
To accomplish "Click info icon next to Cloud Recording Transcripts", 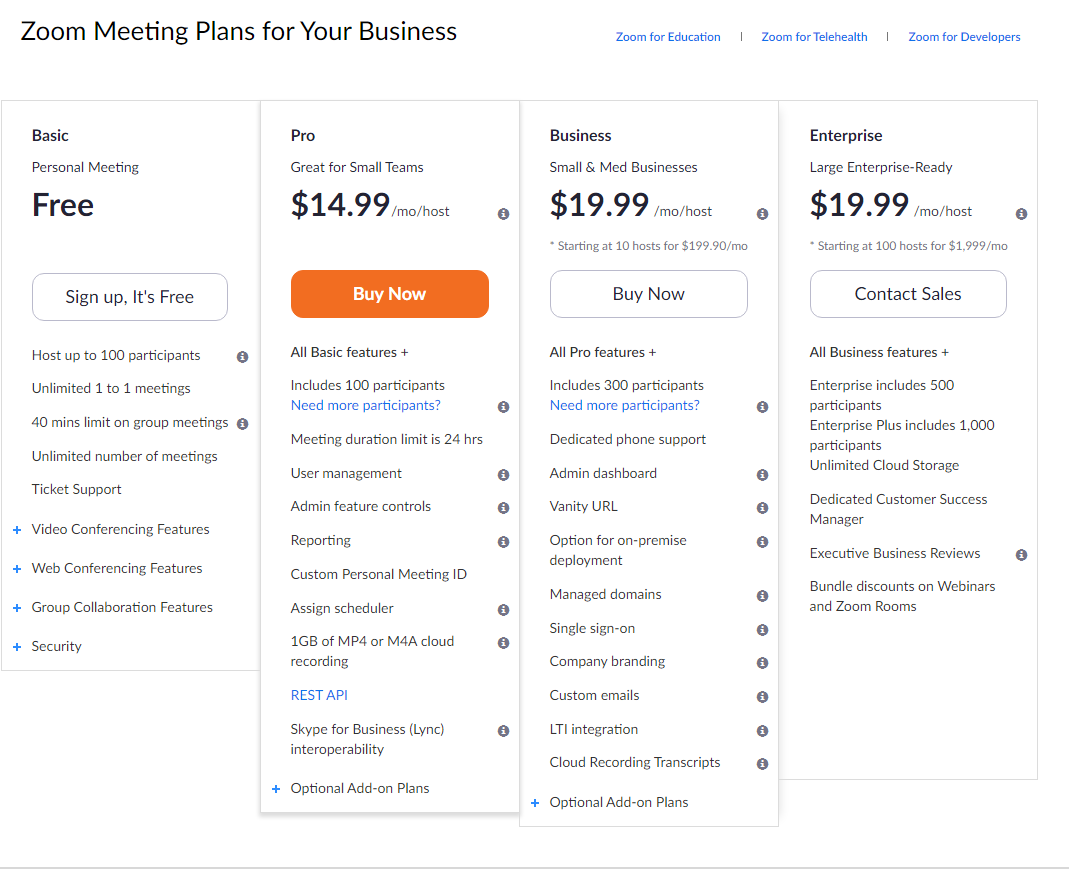I will (x=762, y=764).
